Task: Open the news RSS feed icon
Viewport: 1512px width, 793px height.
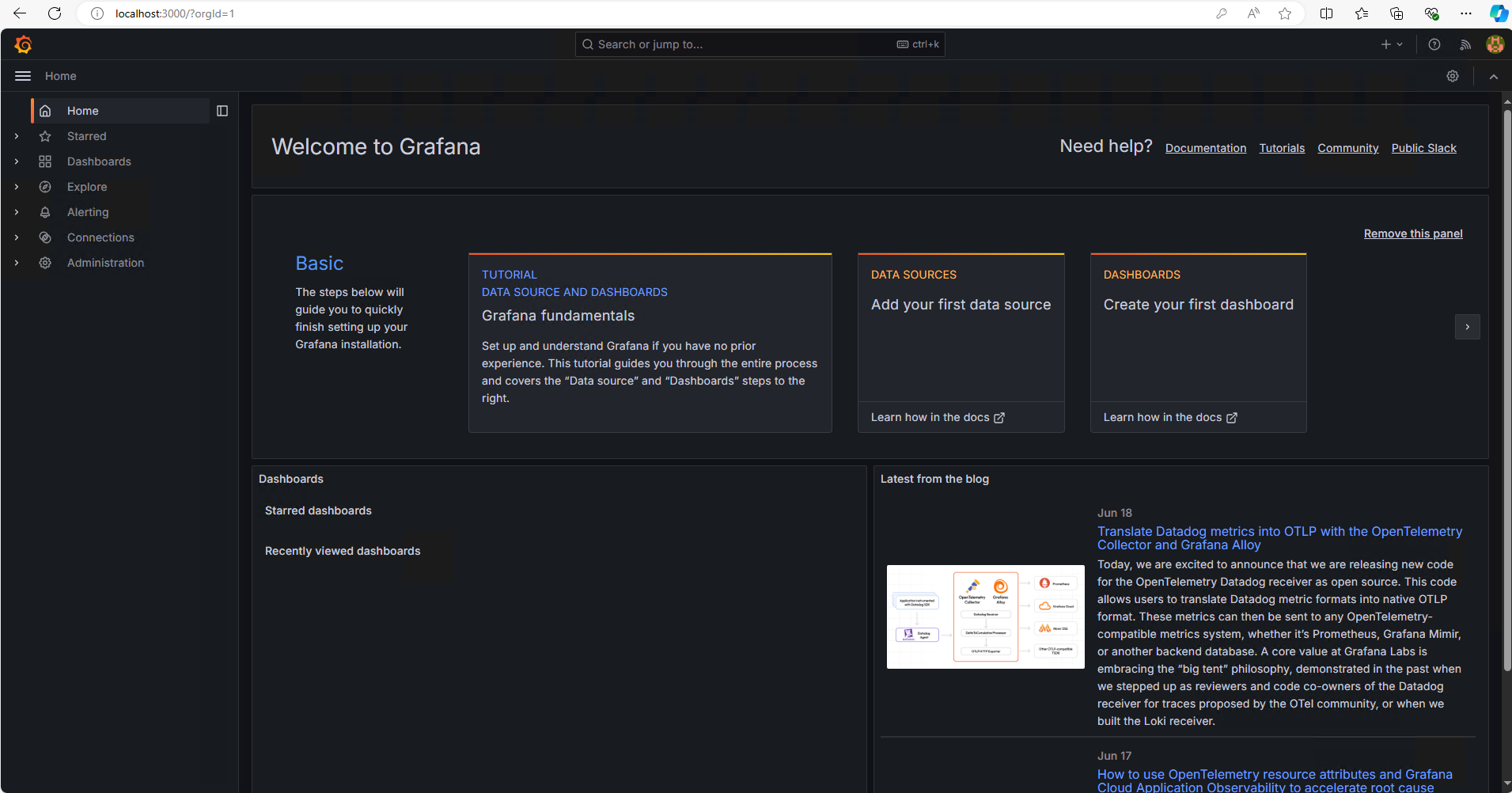Action: point(1465,44)
